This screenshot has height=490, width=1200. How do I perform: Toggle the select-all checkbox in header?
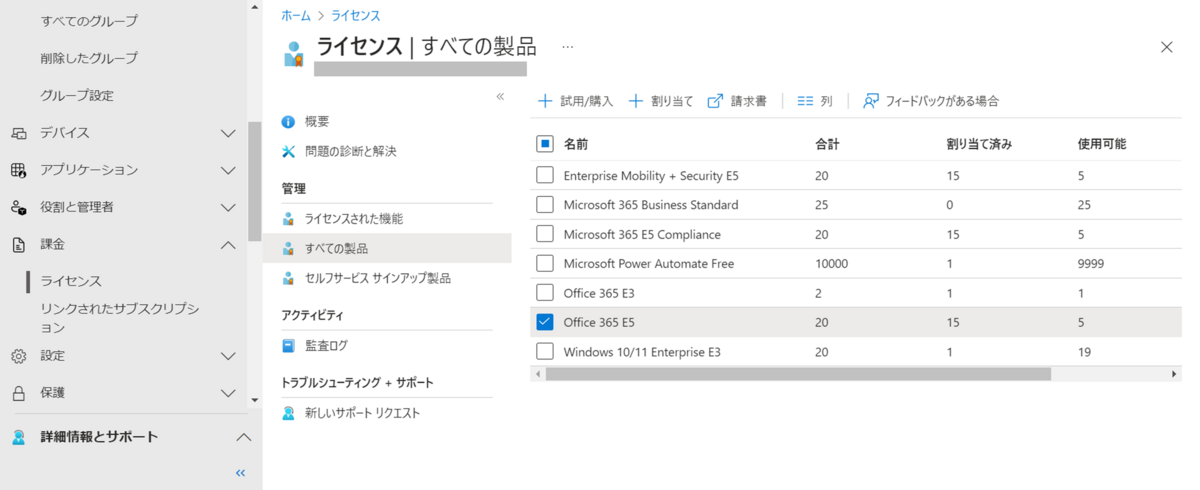545,144
